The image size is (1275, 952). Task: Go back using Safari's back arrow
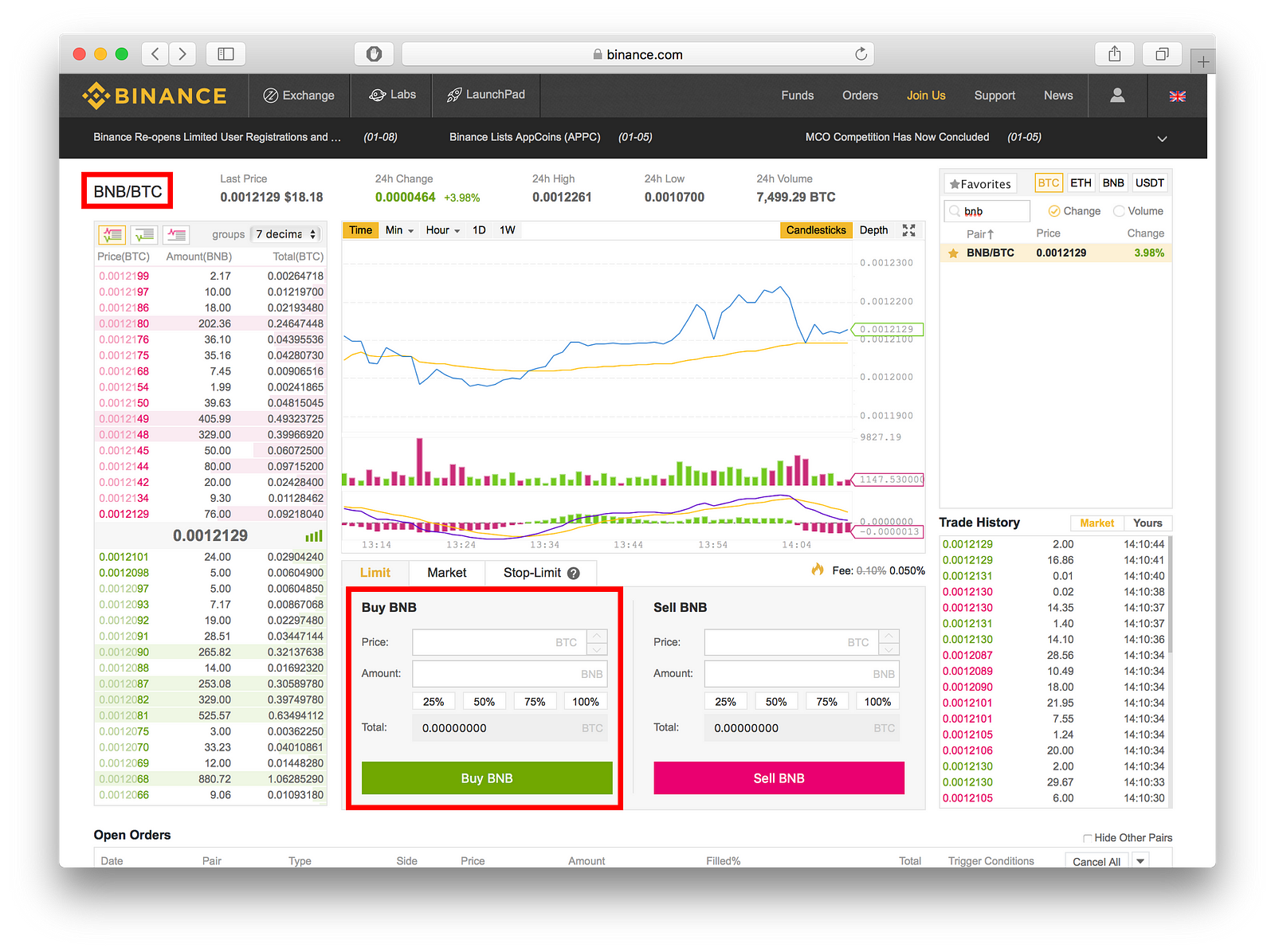click(155, 54)
